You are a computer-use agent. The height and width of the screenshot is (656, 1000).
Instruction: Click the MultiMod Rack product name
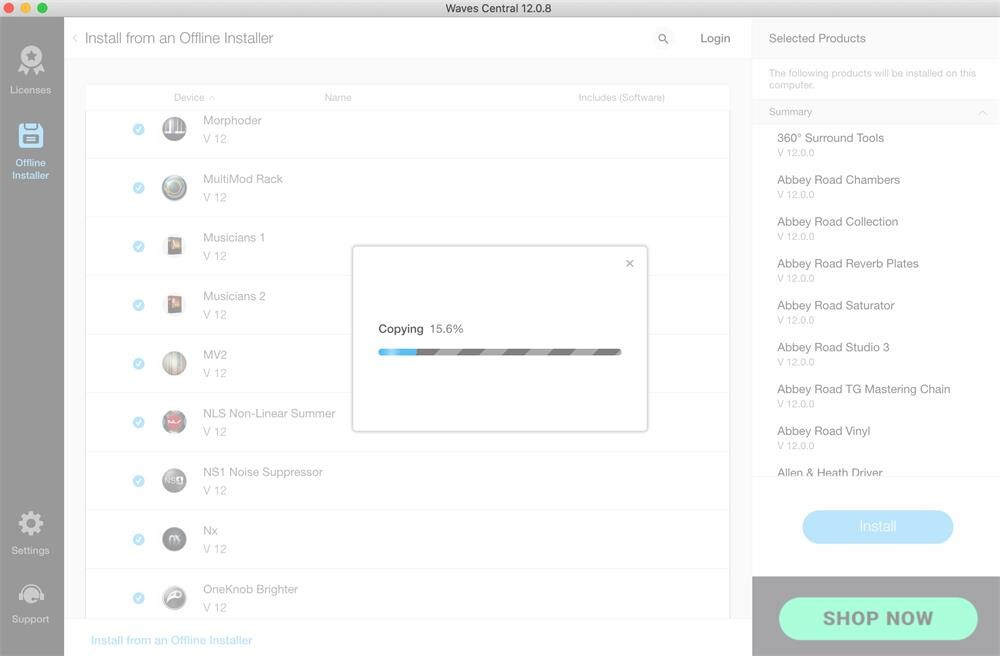point(242,179)
